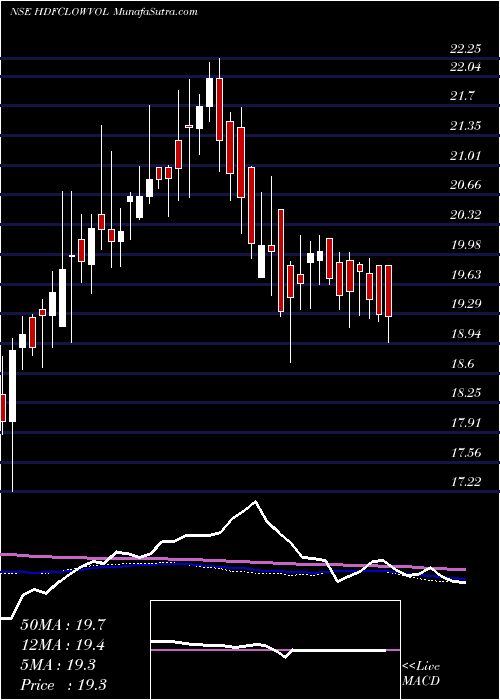The width and height of the screenshot is (500, 700).
Task: Click the 18.6 price axis label
Action: 462,364
